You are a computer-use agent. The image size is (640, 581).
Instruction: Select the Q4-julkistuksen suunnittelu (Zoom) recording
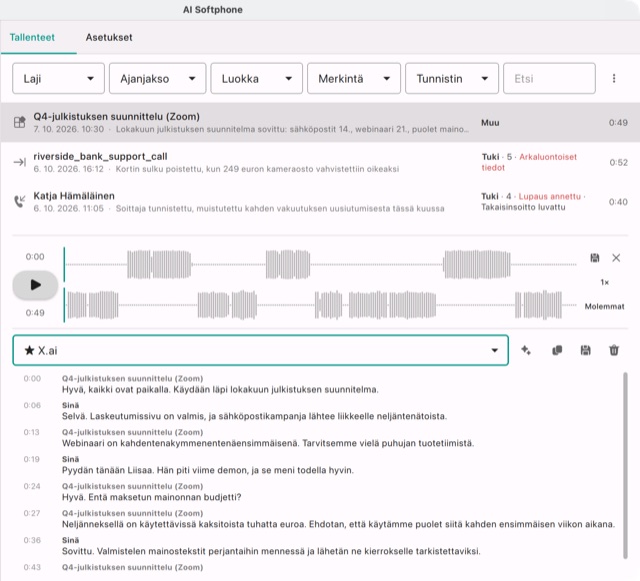pos(320,122)
